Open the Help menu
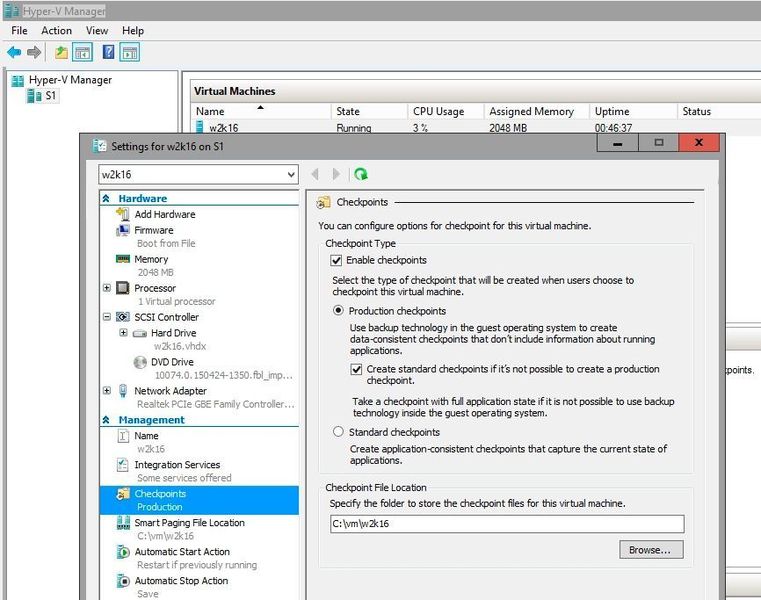 pos(132,31)
